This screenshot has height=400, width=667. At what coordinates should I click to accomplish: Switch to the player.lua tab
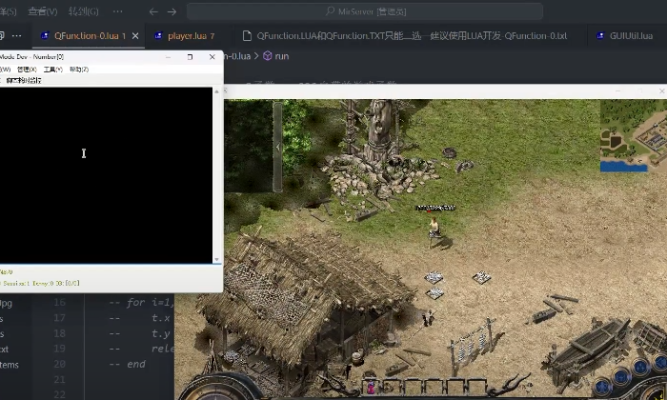189,35
